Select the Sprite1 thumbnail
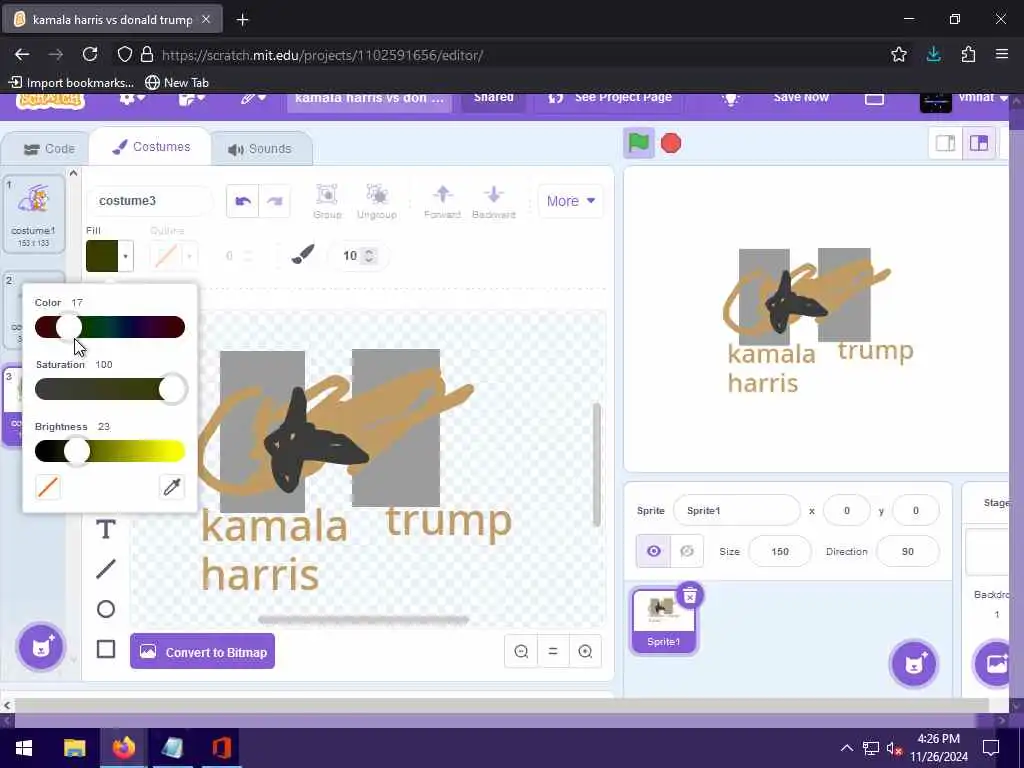Screen dimensions: 1024x768 point(664,620)
